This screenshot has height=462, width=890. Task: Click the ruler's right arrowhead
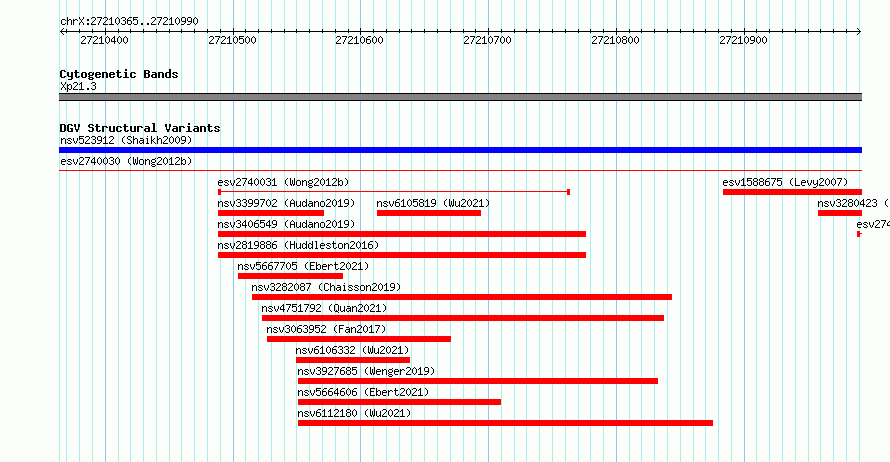pos(859,32)
